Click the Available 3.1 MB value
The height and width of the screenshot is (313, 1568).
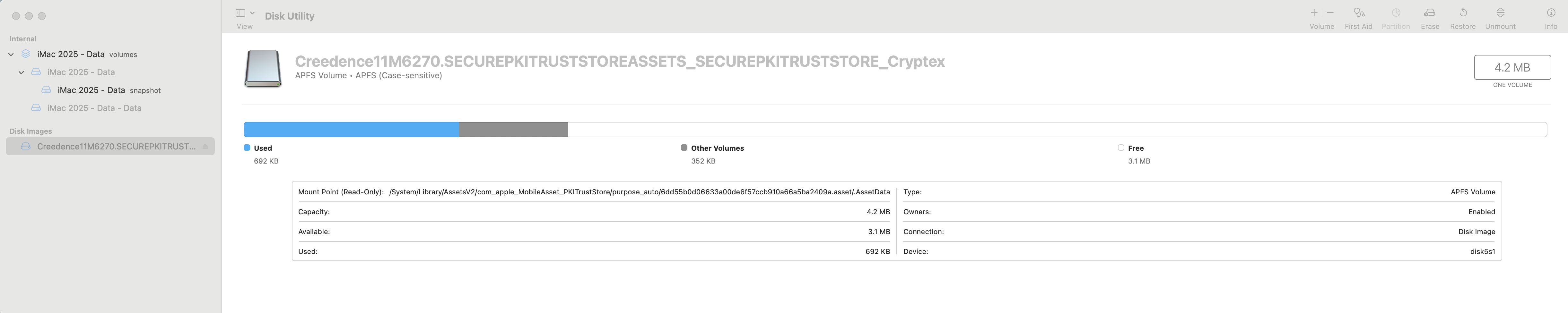(879, 232)
